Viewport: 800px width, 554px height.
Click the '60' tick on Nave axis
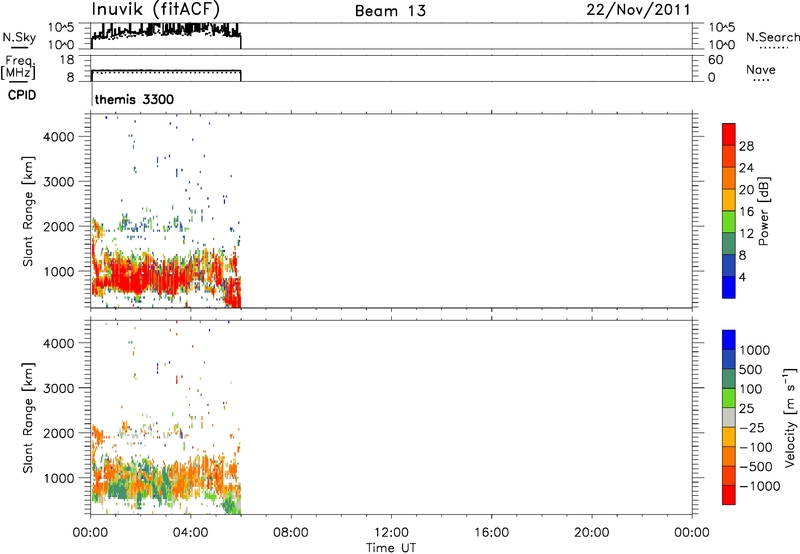pyautogui.click(x=716, y=60)
